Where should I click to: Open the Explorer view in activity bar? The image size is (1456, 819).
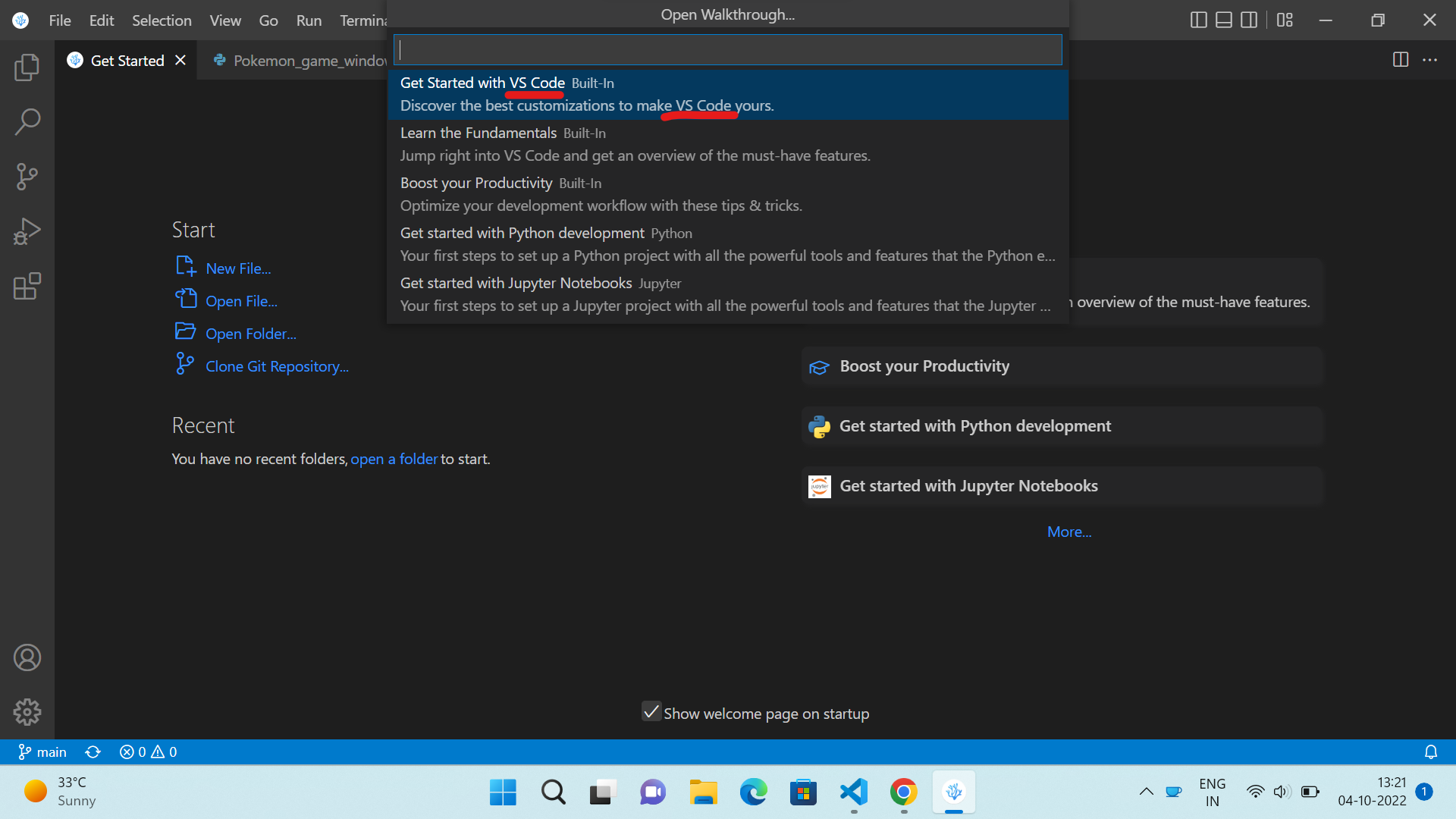coord(27,67)
